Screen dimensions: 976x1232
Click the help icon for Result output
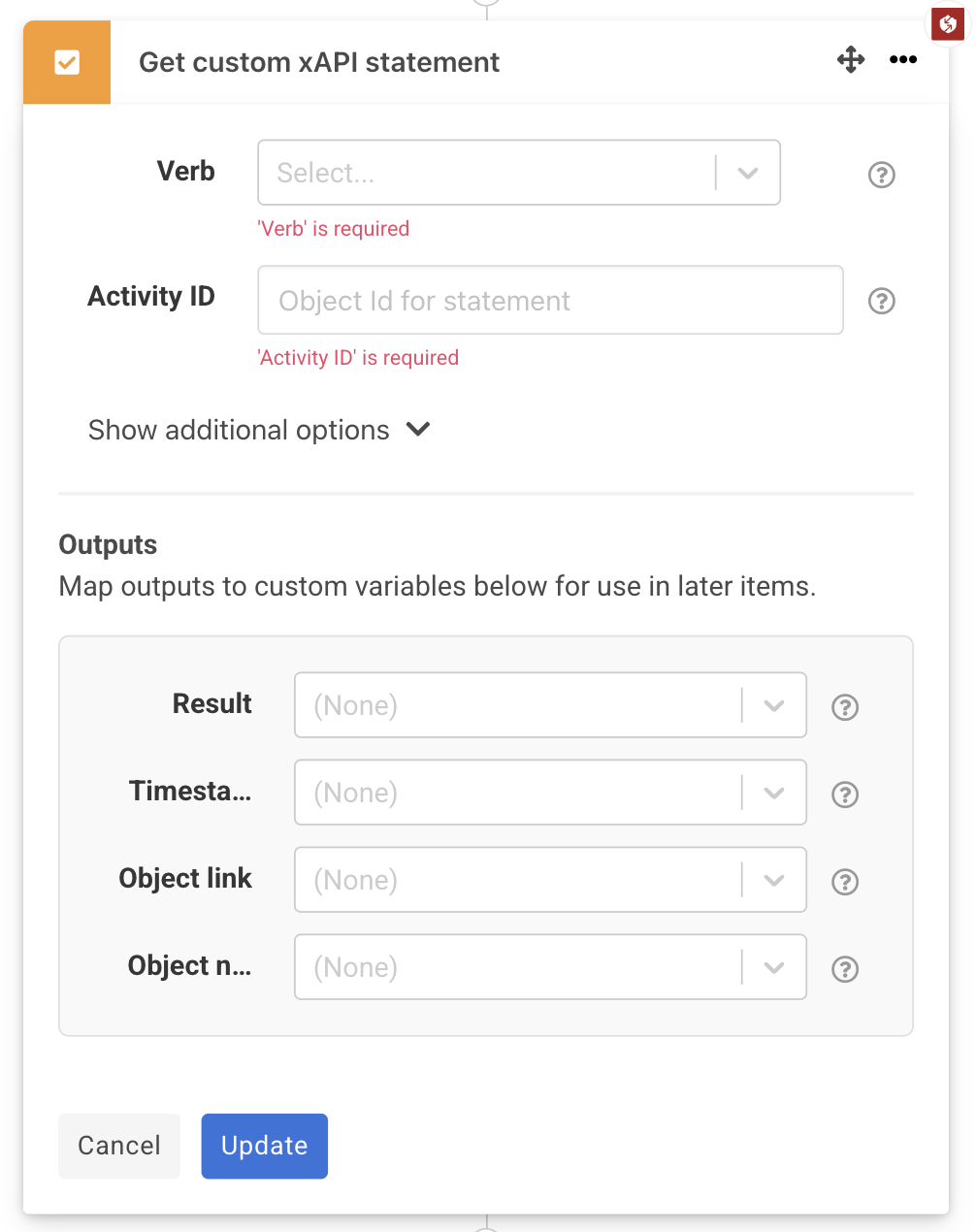pyautogui.click(x=844, y=707)
